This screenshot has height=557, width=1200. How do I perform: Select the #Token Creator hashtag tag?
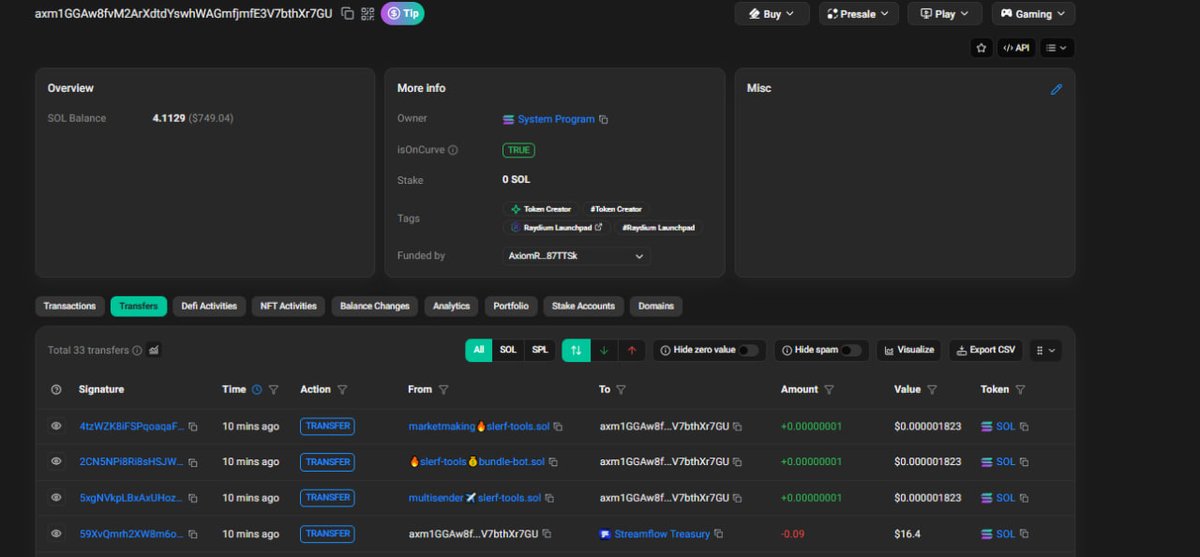tap(616, 209)
